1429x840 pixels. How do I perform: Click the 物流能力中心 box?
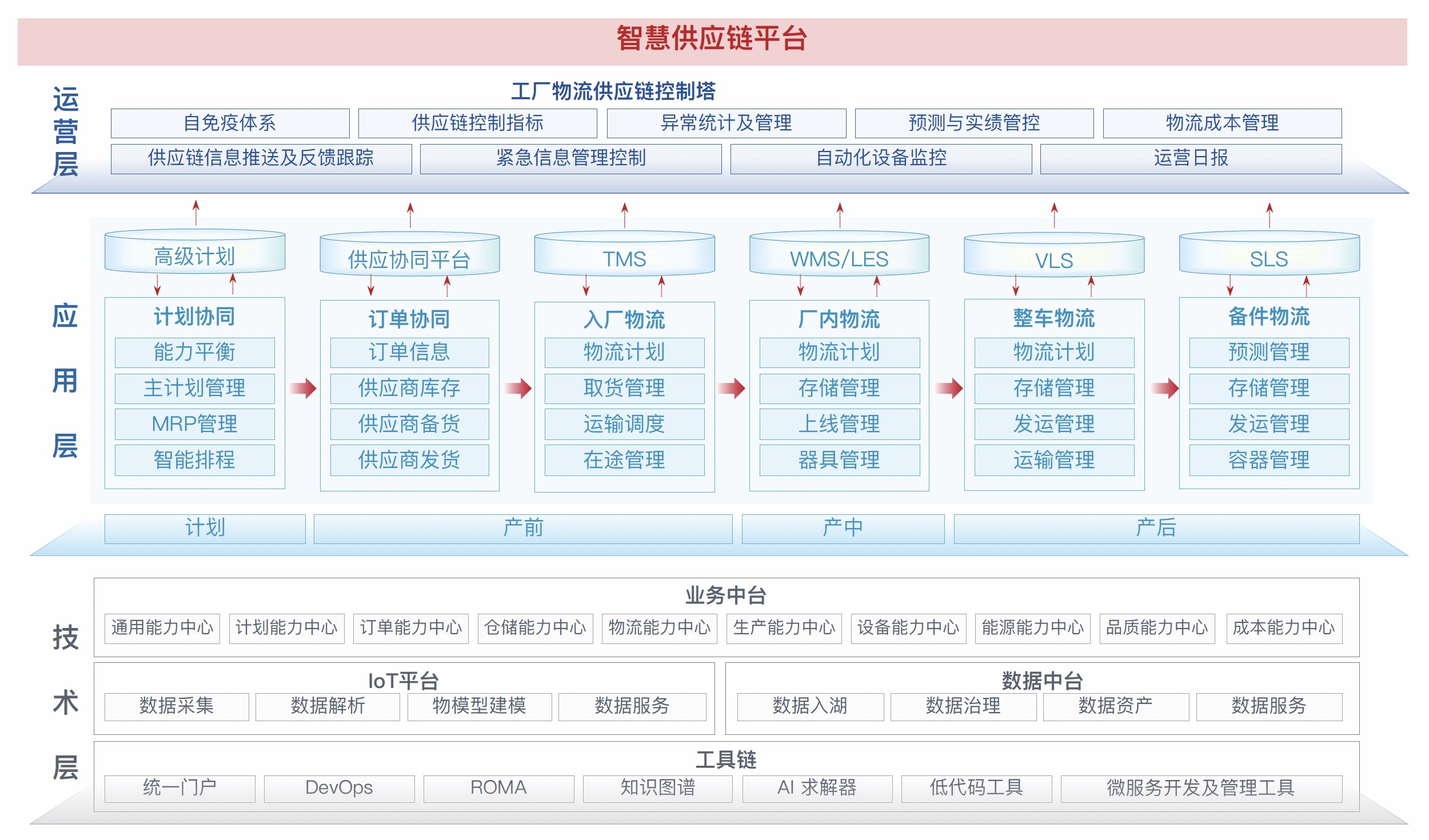[660, 628]
